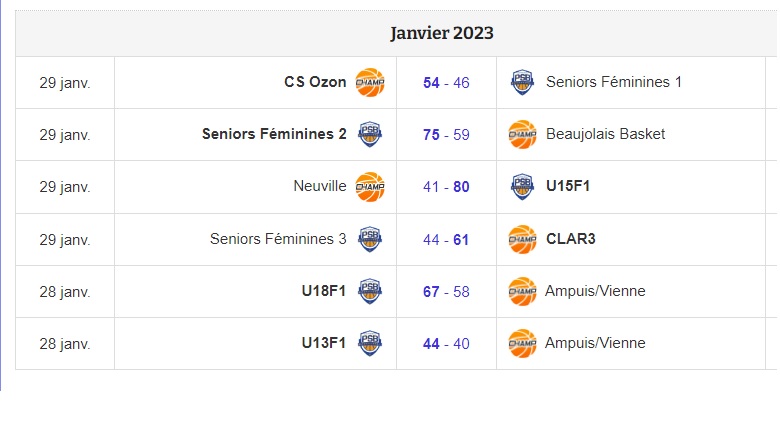
Task: Click the Janvier 2023 table header
Action: pyautogui.click(x=442, y=33)
